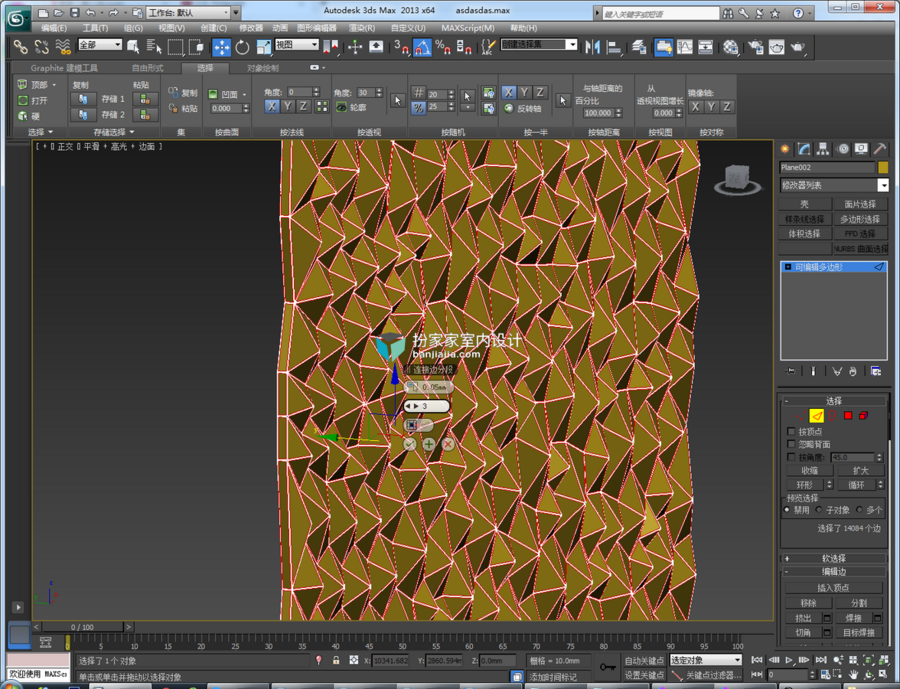This screenshot has height=689, width=900.
Task: Activate the Select and Scale tool
Action: pos(263,47)
